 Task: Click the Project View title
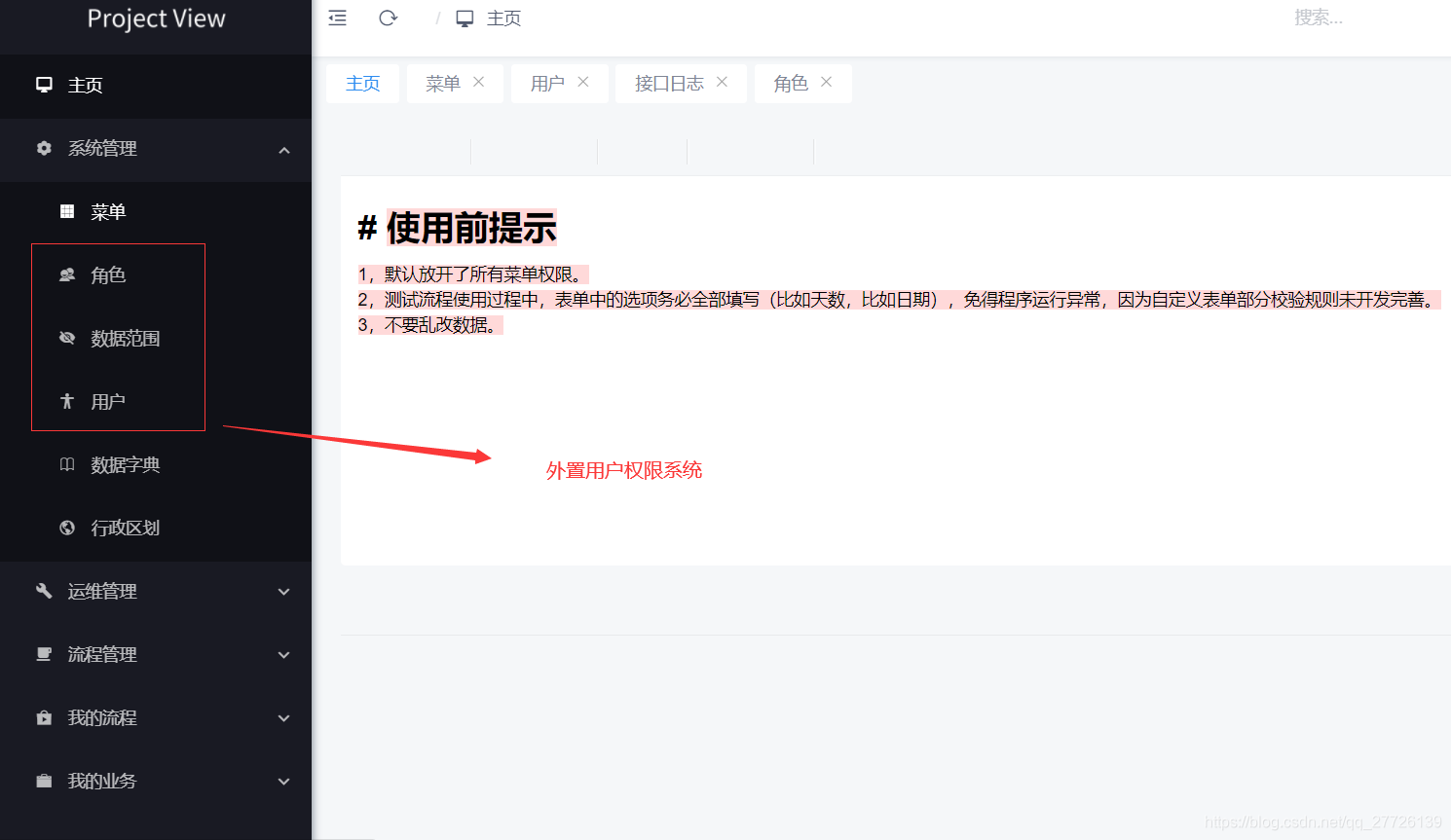click(x=156, y=18)
